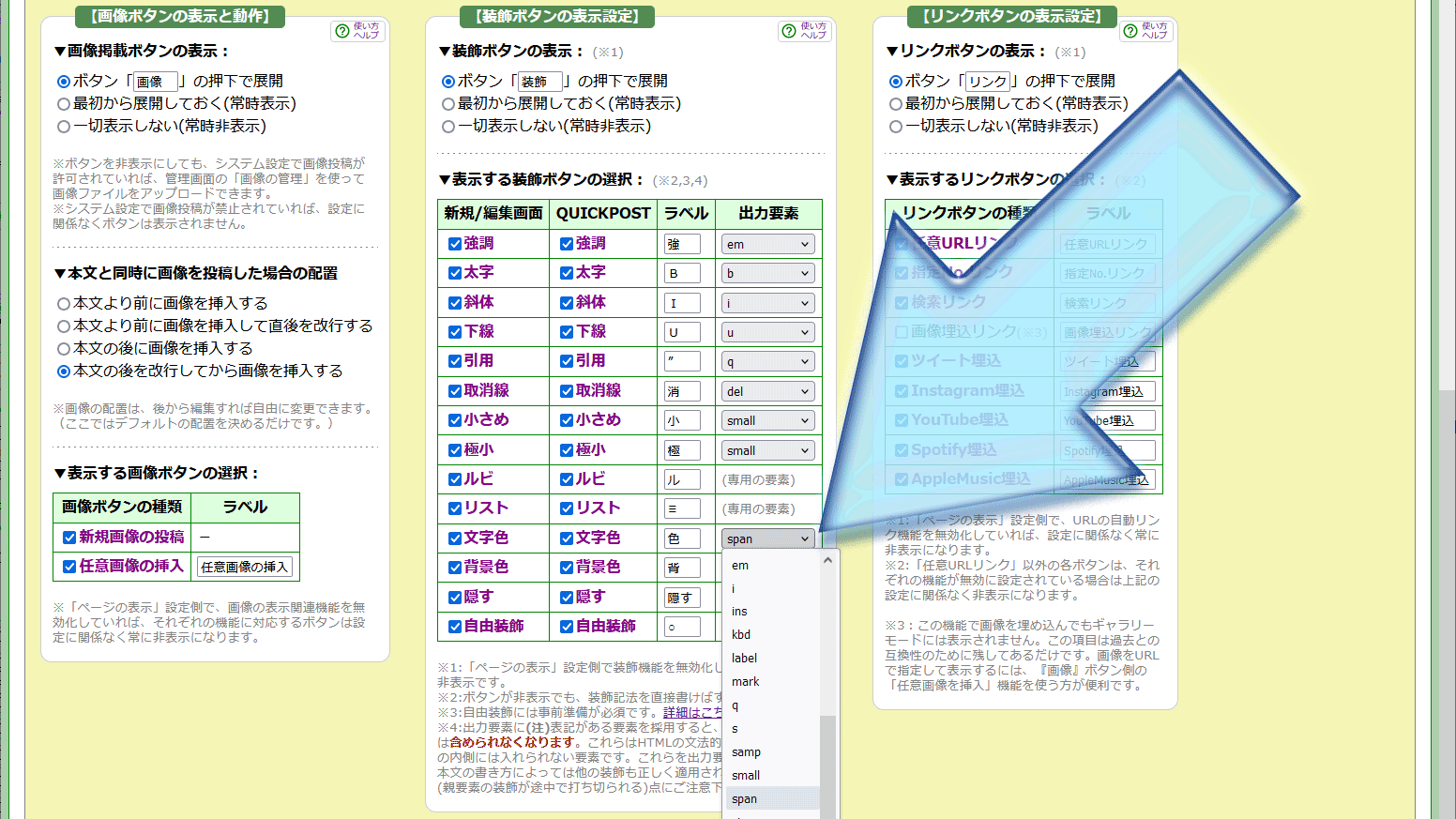
Task: Select 最初から展開しておく for decoration buttons
Action: 448,104
